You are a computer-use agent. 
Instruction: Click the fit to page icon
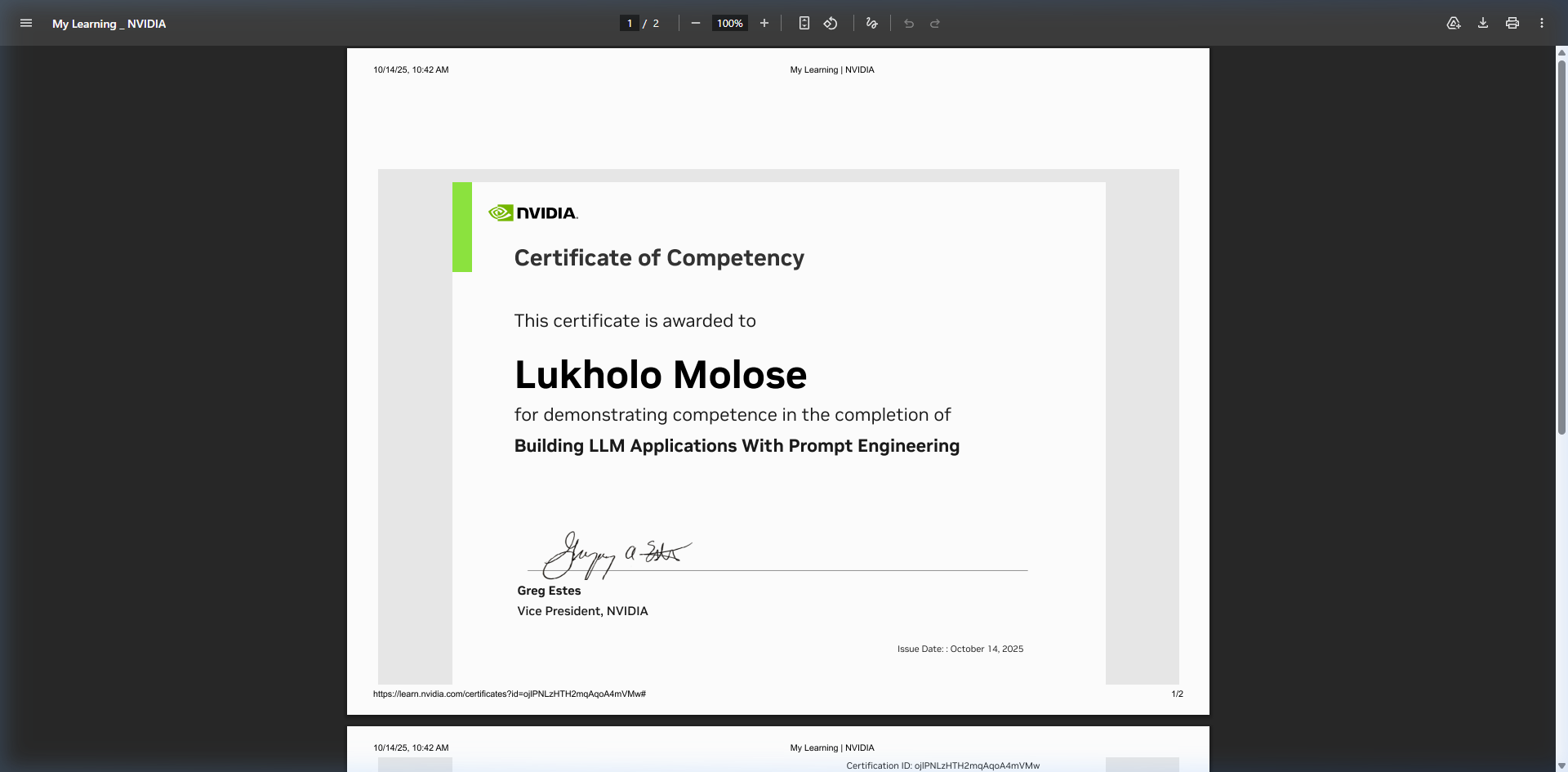[804, 23]
